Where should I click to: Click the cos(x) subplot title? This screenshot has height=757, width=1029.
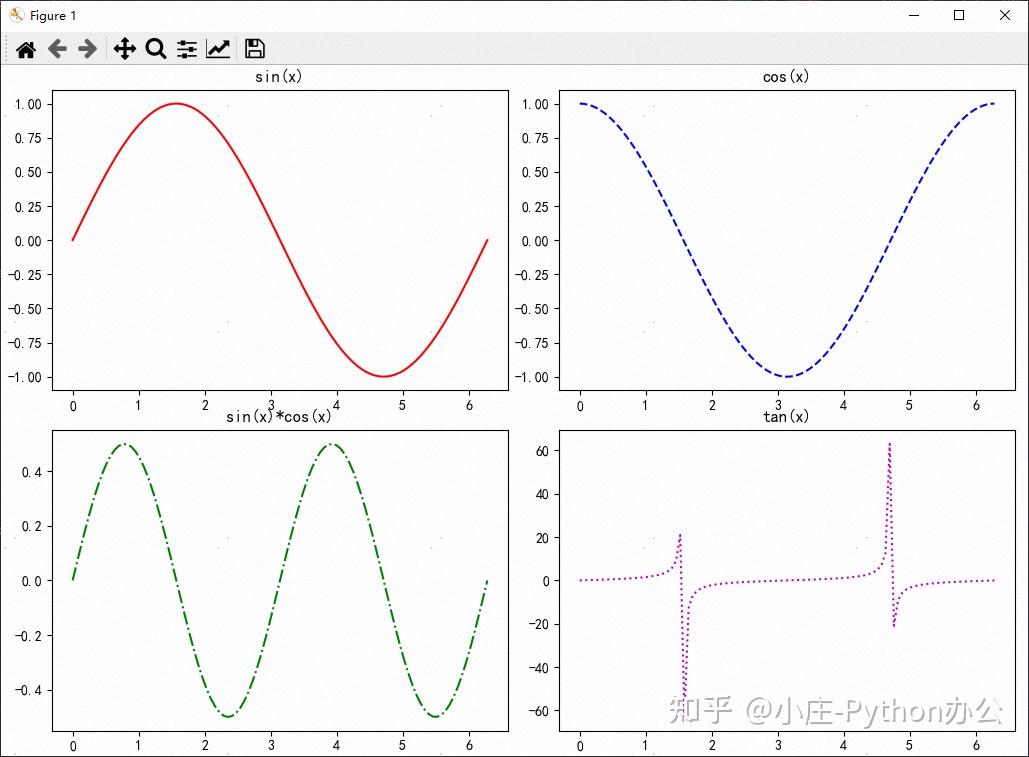[786, 77]
